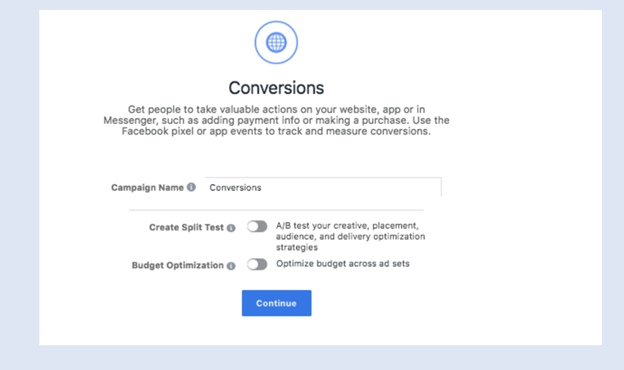The image size is (624, 370).
Task: Click the Budget Optimization label
Action: (x=177, y=265)
